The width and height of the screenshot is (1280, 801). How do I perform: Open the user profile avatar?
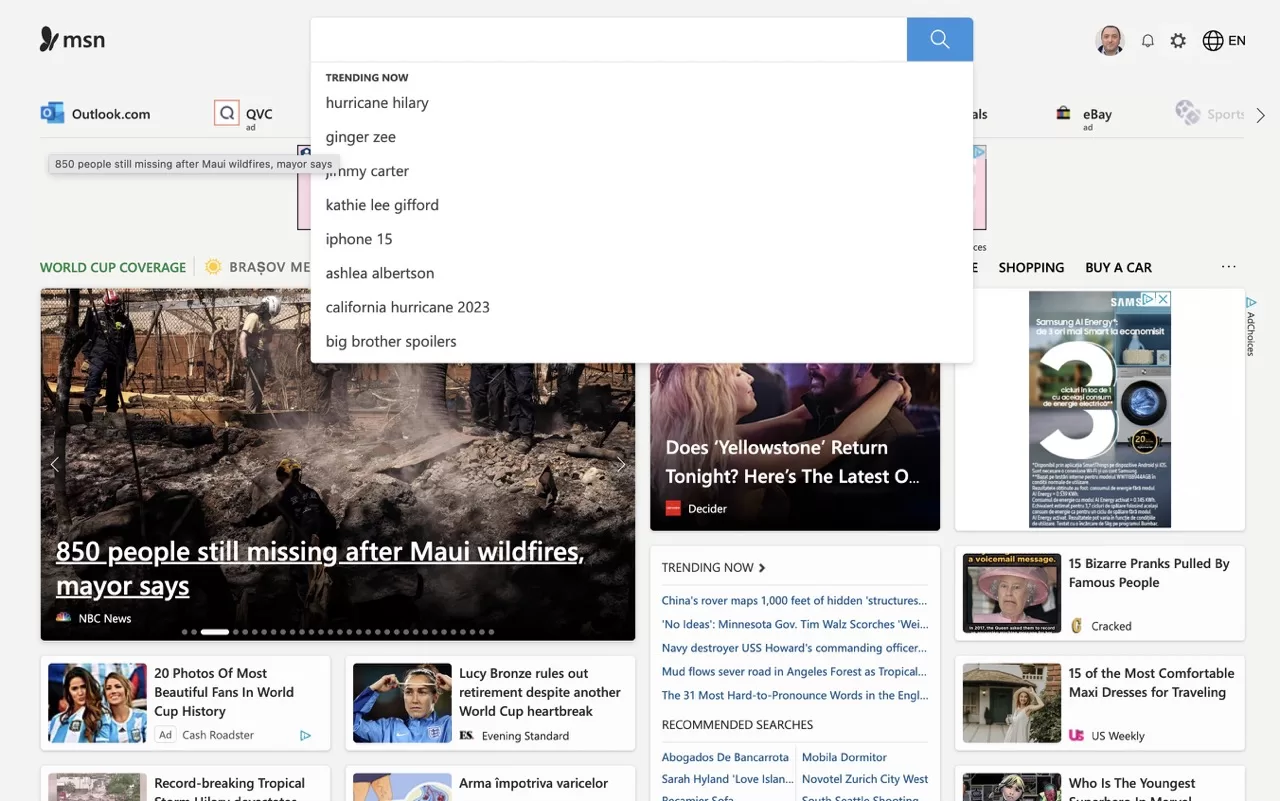1110,41
